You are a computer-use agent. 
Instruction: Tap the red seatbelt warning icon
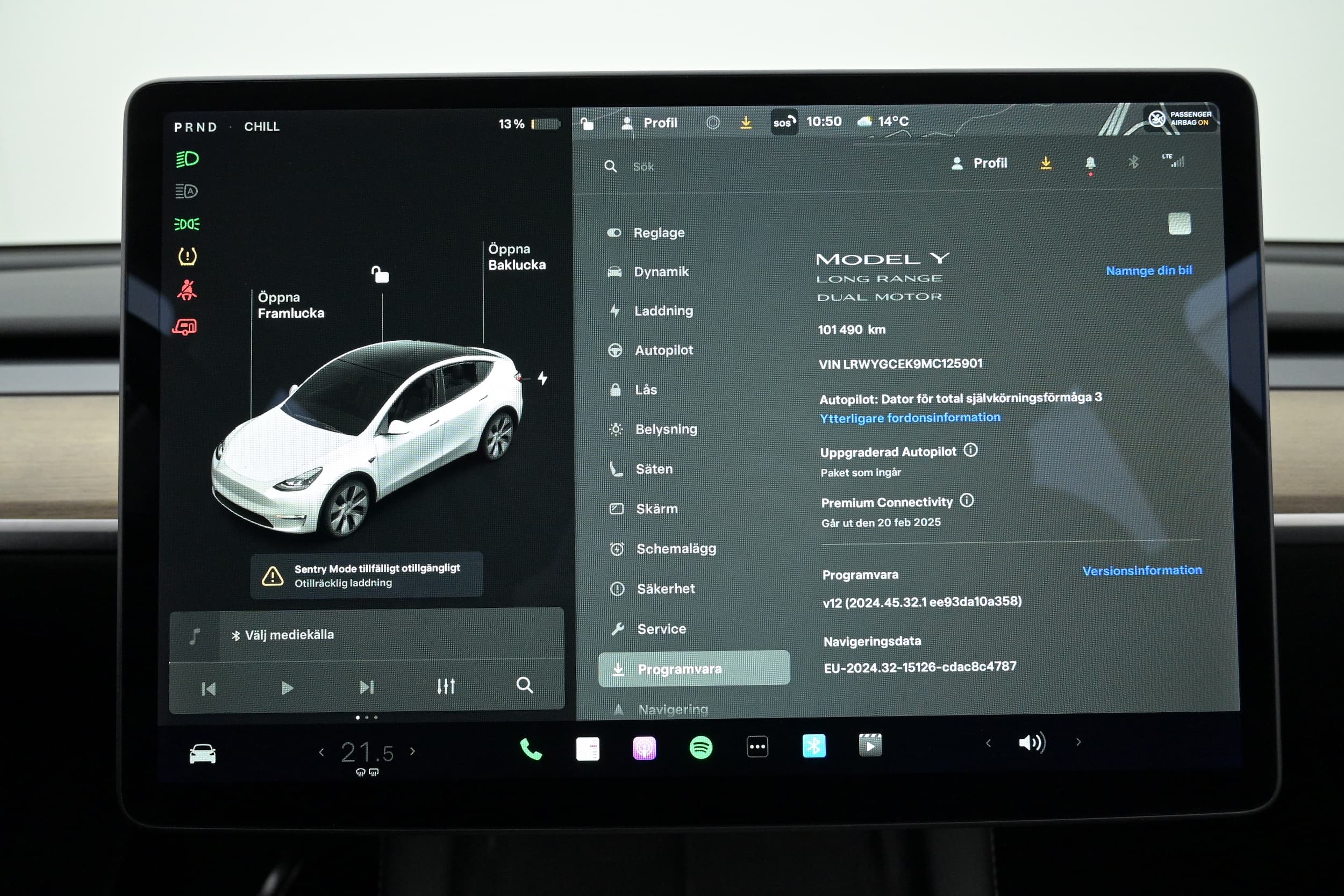click(x=187, y=290)
